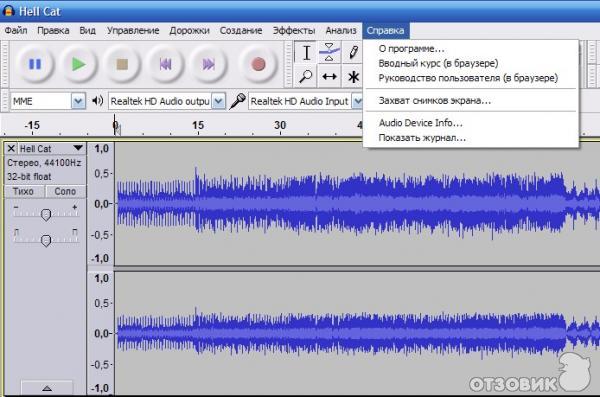Image resolution: width=600 pixels, height=397 pixels.
Task: Click the 15 mark on the timeline ruler
Action: click(x=198, y=125)
